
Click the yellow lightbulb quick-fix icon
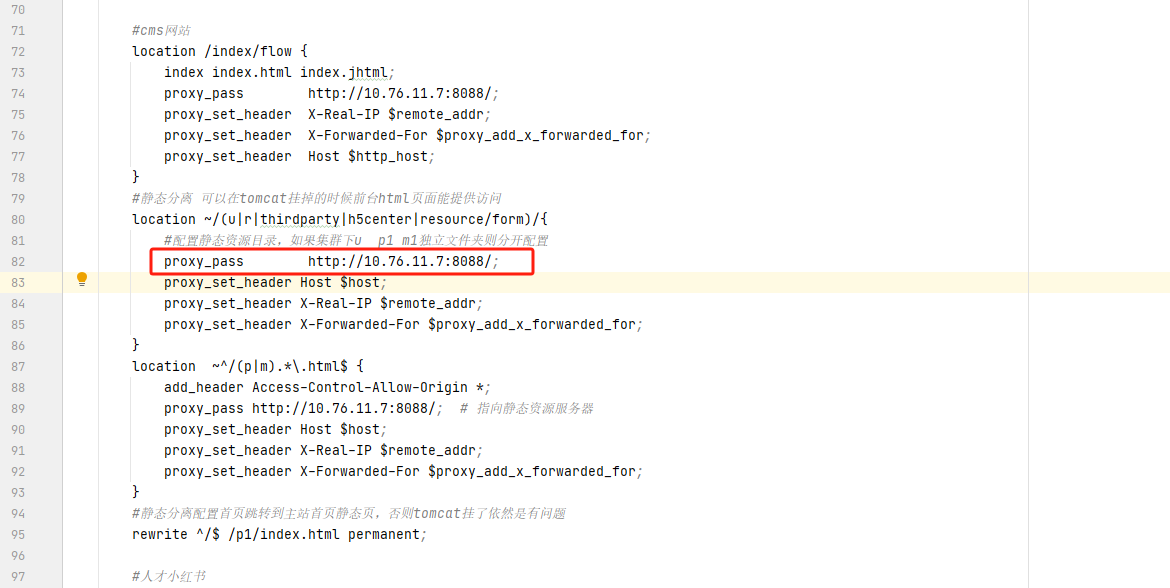82,279
